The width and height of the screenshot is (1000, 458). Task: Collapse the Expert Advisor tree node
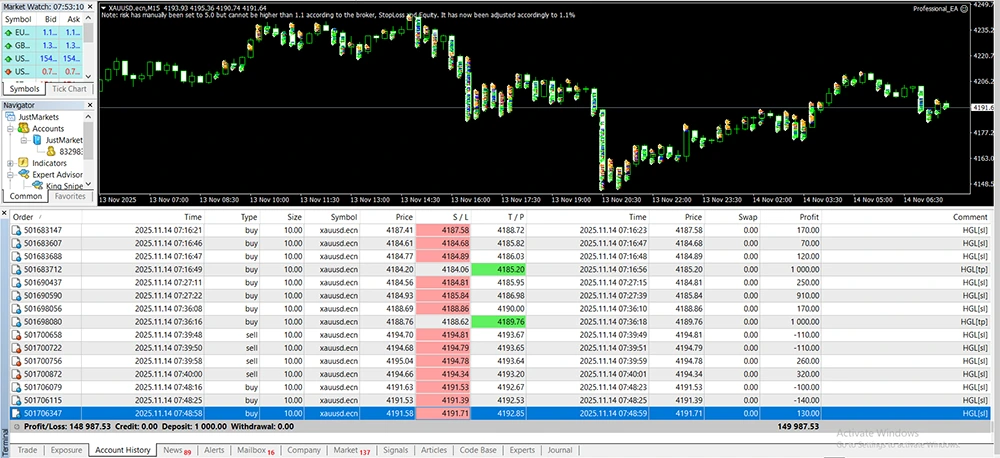pos(10,174)
